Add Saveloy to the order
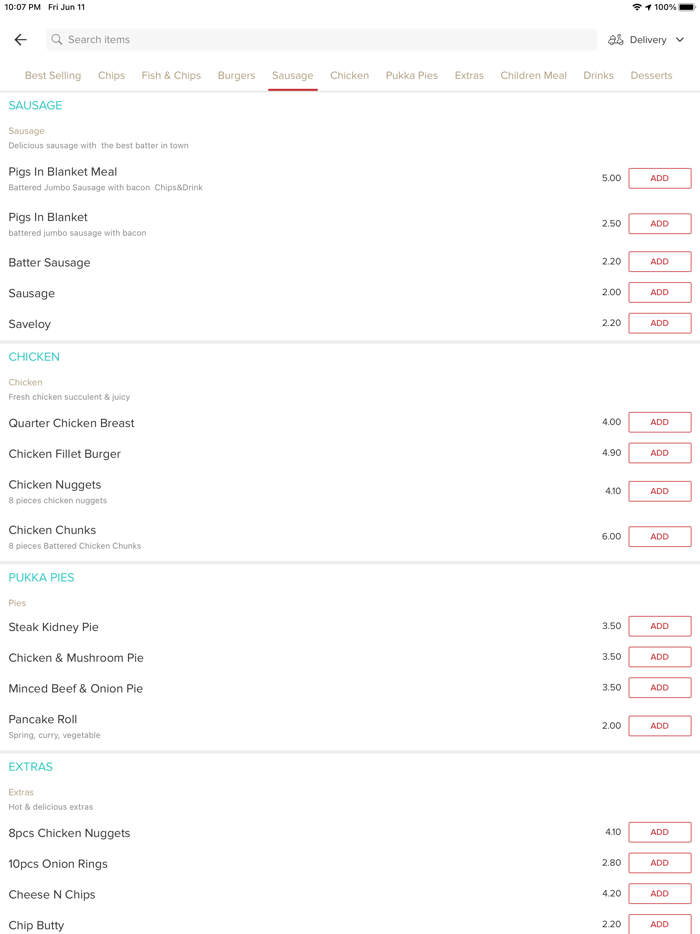 [x=659, y=323]
